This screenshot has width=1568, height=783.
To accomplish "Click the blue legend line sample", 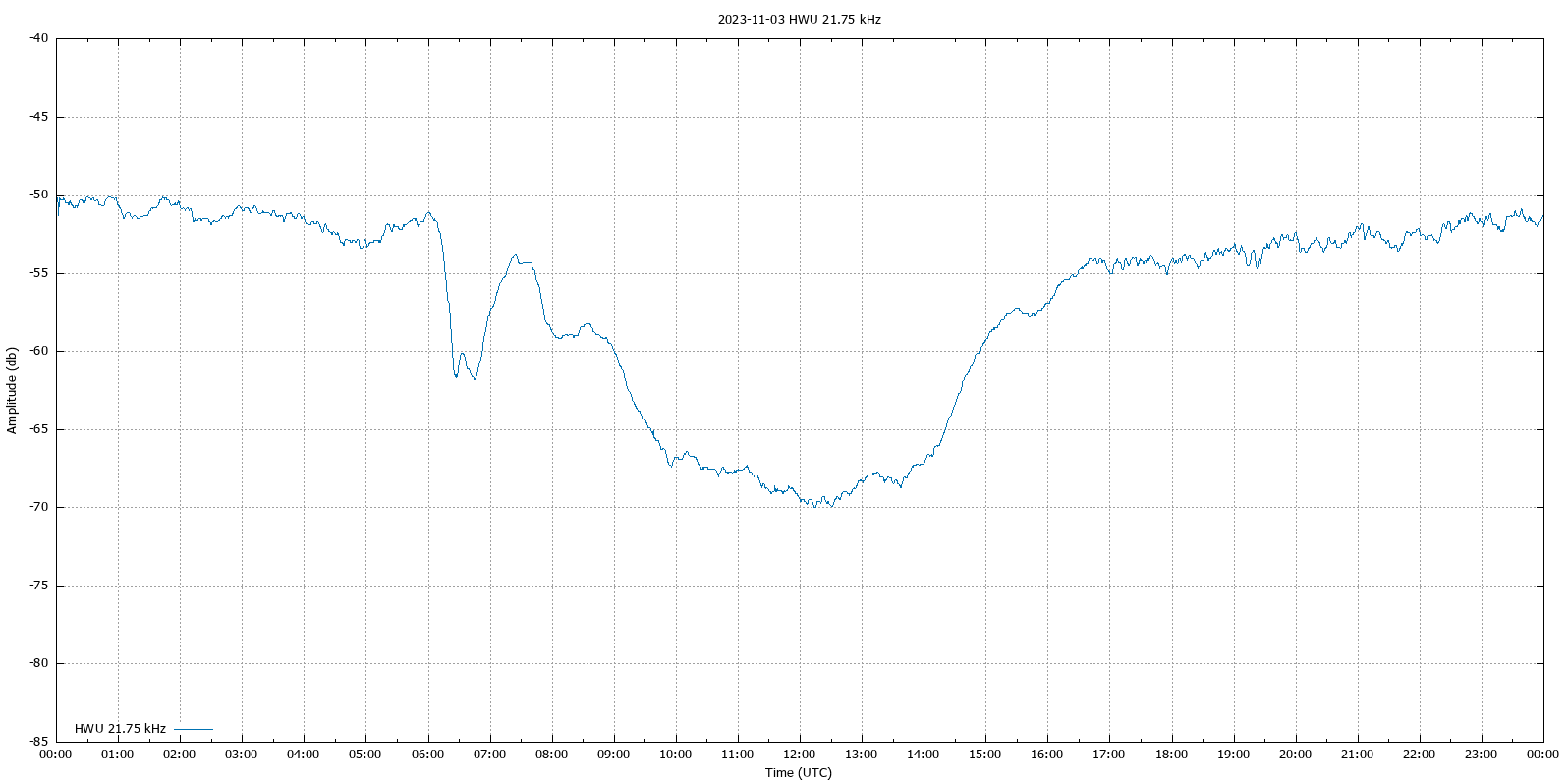I will coord(194,729).
